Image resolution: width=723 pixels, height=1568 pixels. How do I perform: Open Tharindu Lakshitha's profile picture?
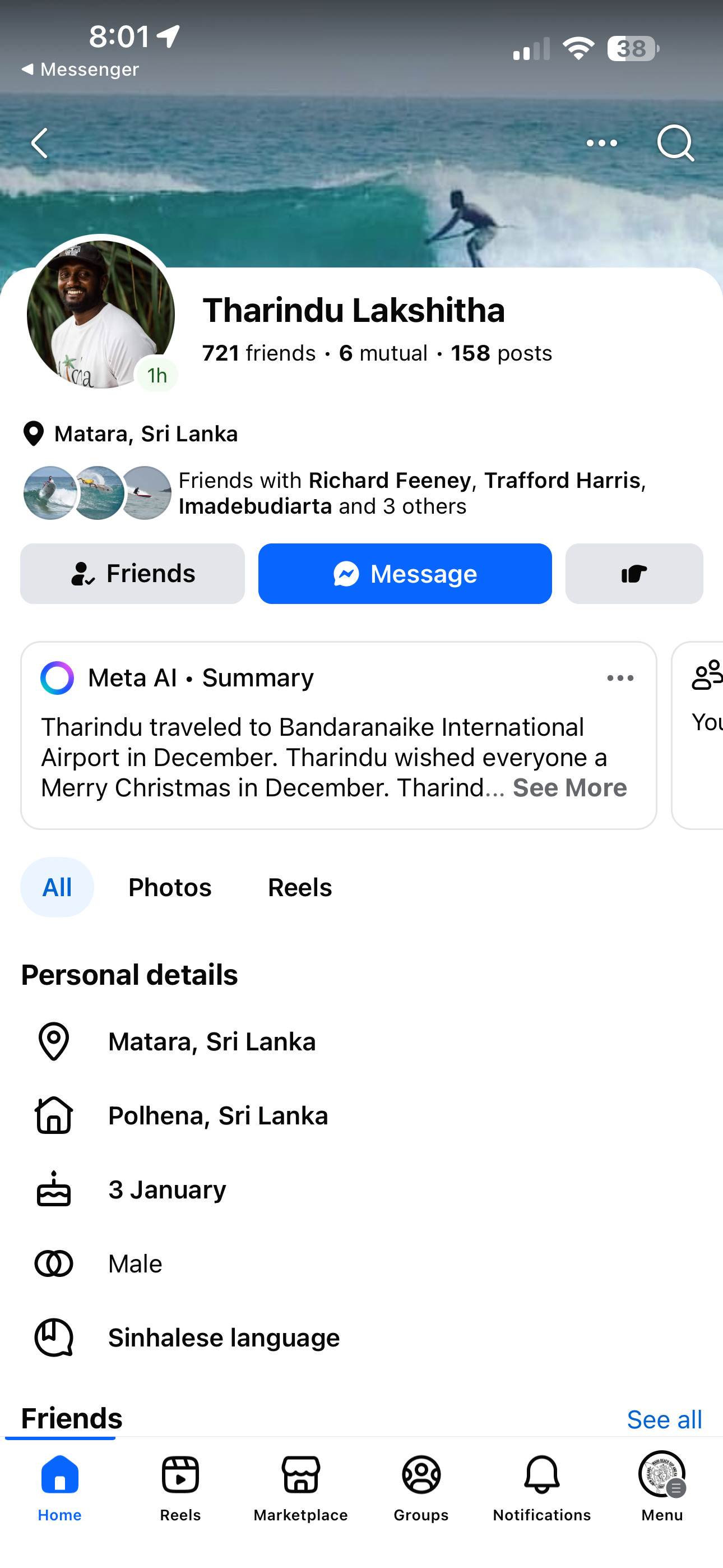pyautogui.click(x=101, y=314)
